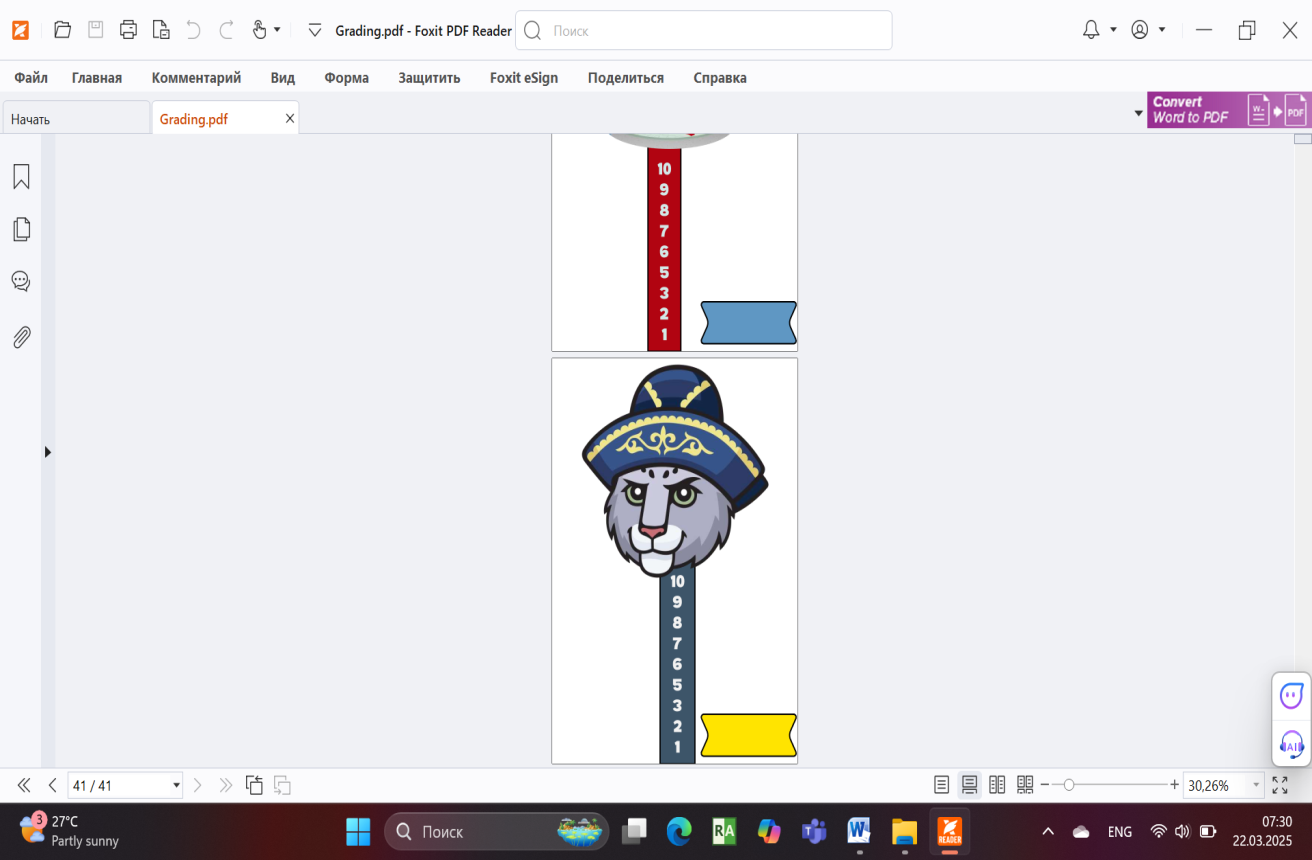Image resolution: width=1312 pixels, height=860 pixels.
Task: Adjust the zoom slider handle
Action: 1069,785
